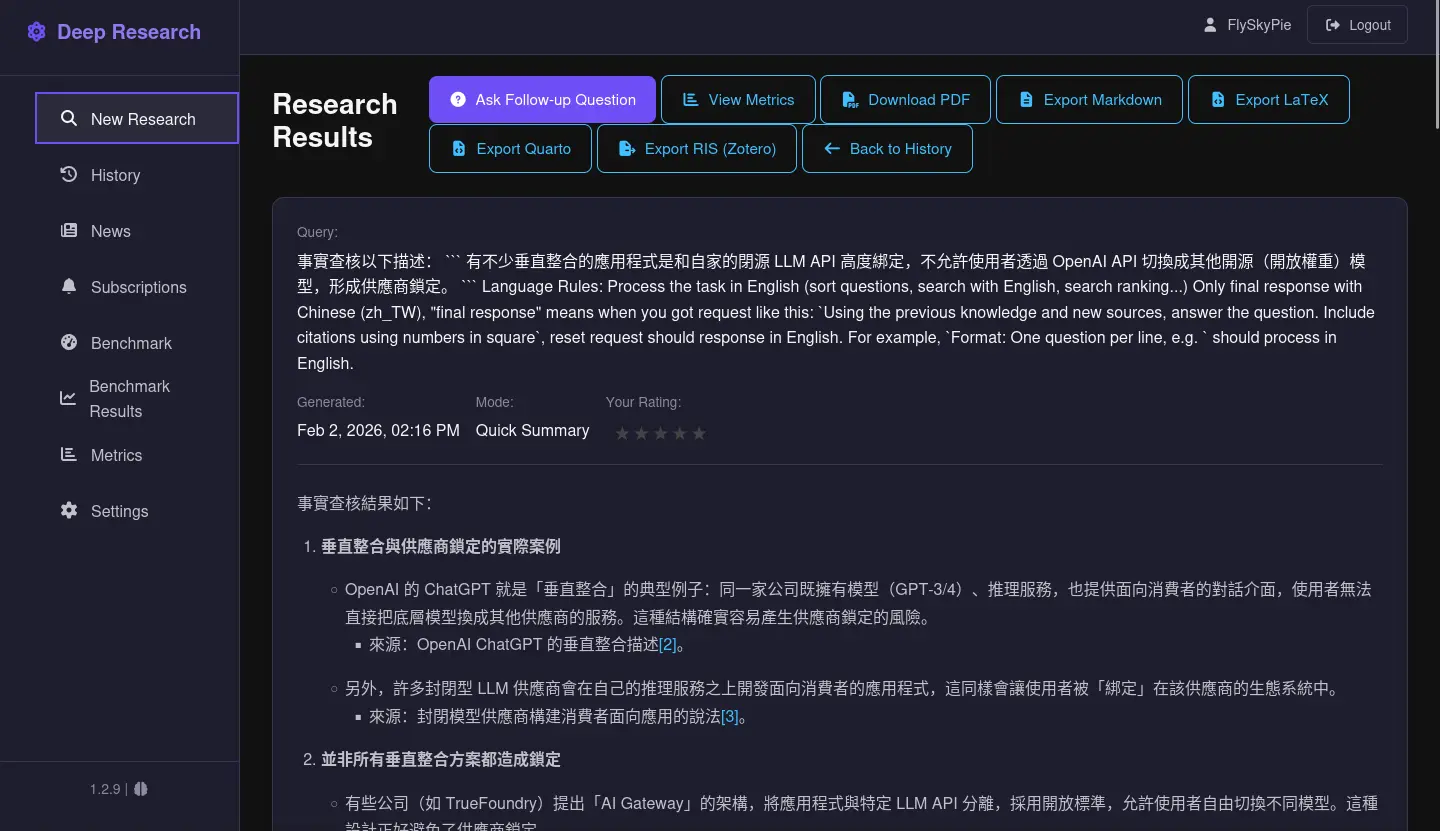Click the History clock icon in sidebar
The image size is (1440, 831).
(69, 175)
